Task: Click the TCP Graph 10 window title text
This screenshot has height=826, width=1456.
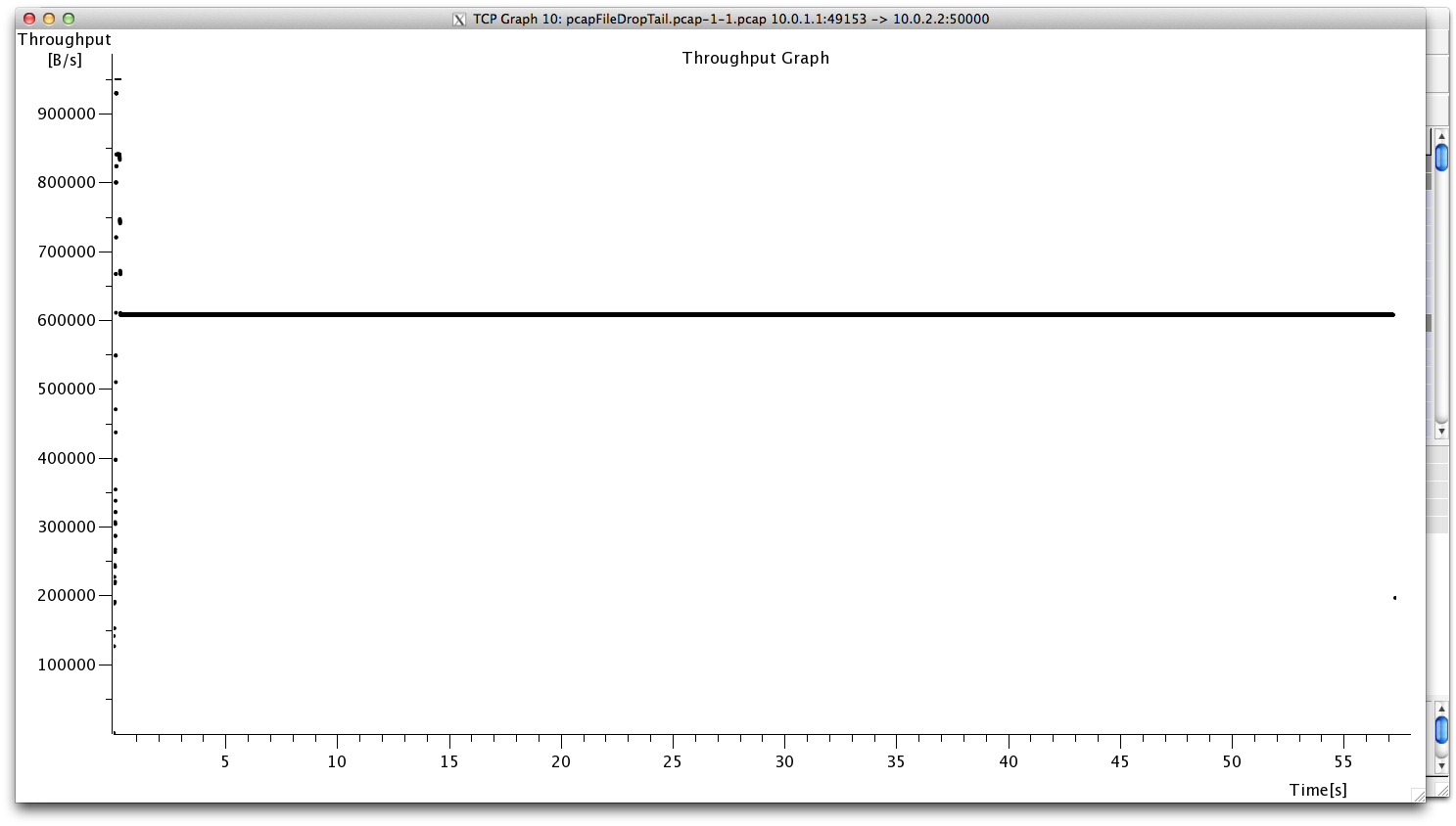Action: [730, 19]
